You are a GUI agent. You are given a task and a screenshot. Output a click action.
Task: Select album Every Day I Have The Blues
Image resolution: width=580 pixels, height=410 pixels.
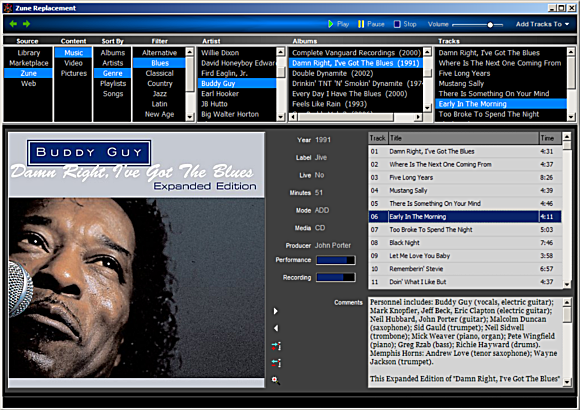356,94
